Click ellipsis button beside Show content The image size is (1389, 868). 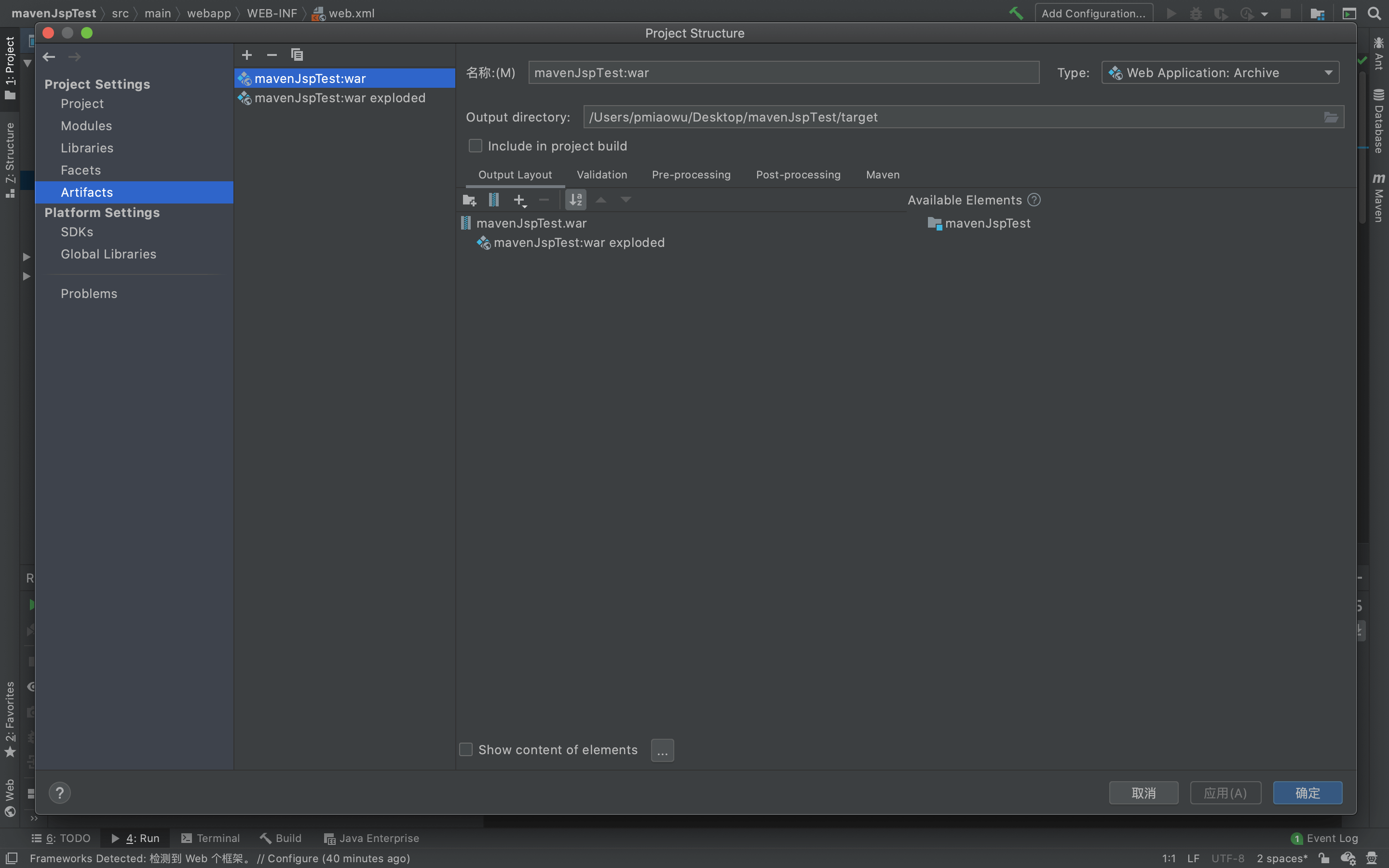(662, 750)
